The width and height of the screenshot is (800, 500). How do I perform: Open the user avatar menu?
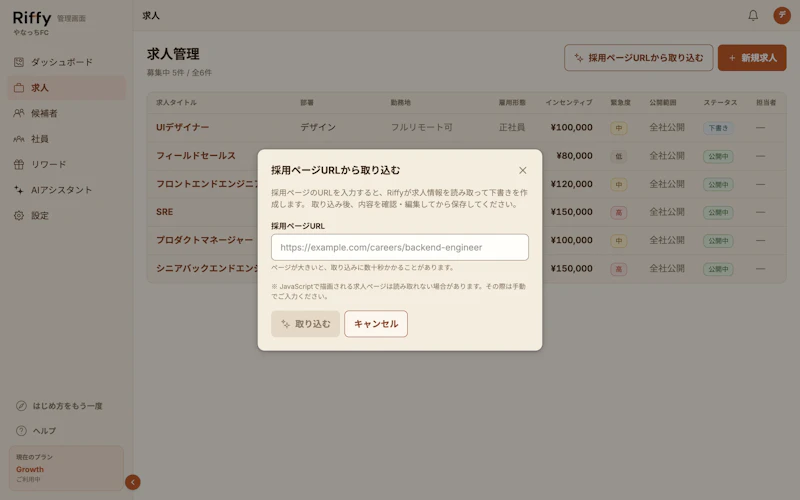pos(782,16)
